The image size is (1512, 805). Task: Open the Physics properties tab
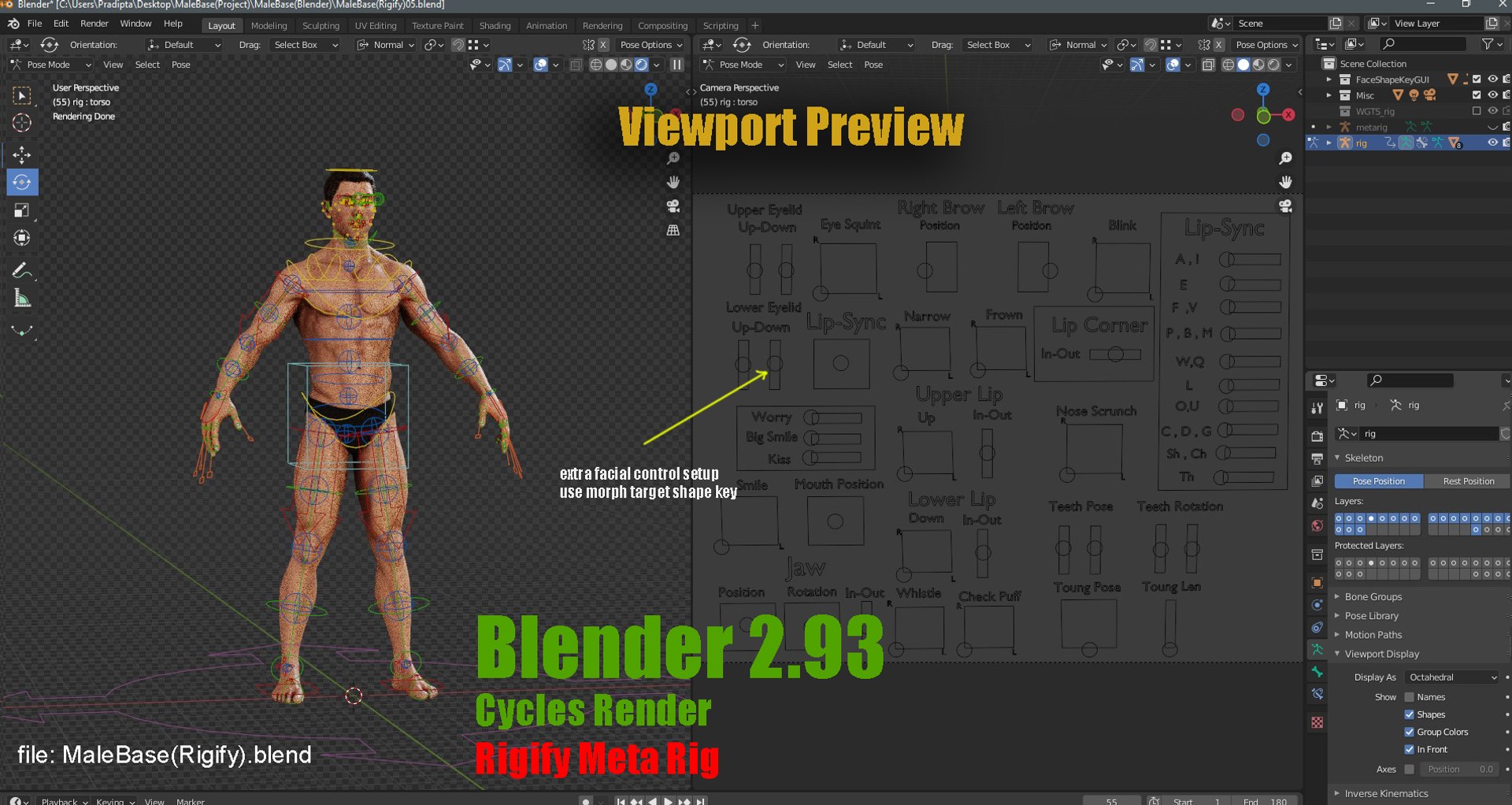[x=1317, y=605]
